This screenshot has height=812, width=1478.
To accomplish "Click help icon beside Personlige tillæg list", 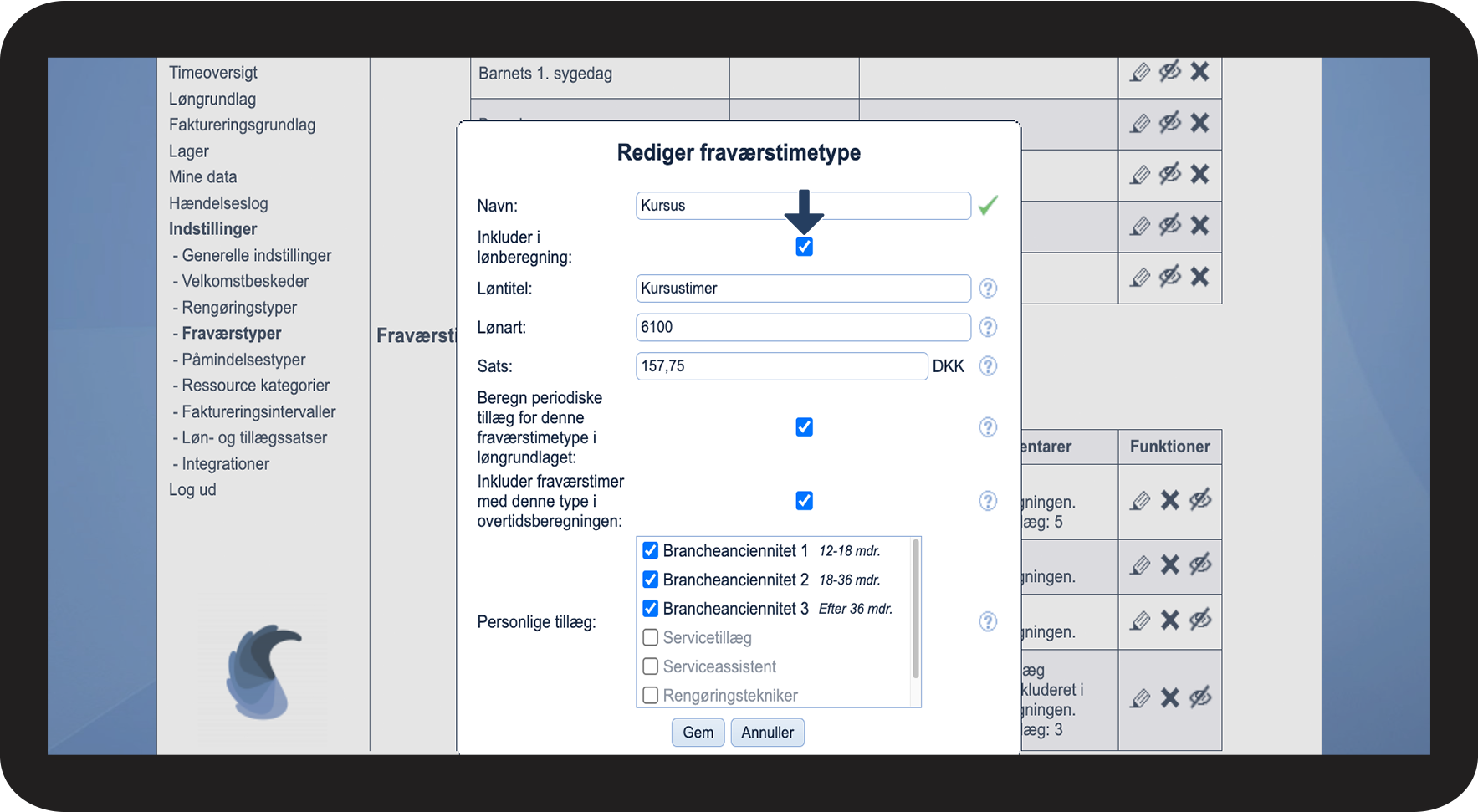I will [988, 622].
